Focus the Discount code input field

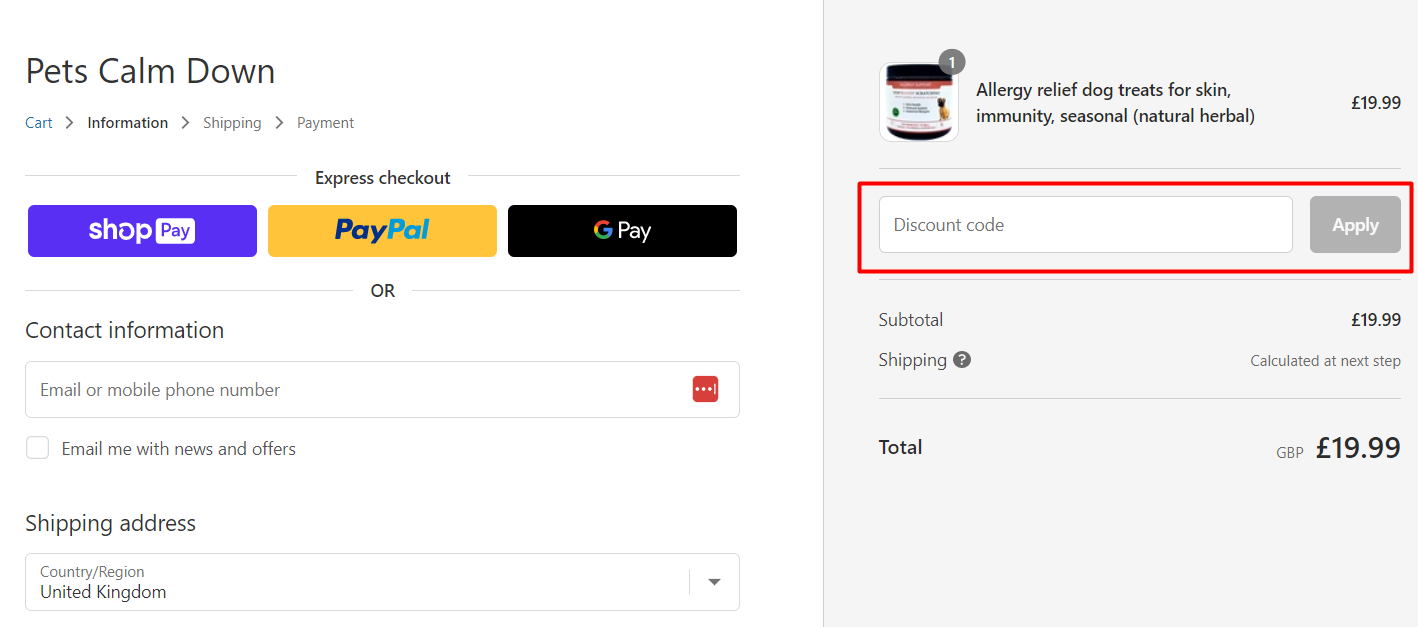coord(1084,224)
